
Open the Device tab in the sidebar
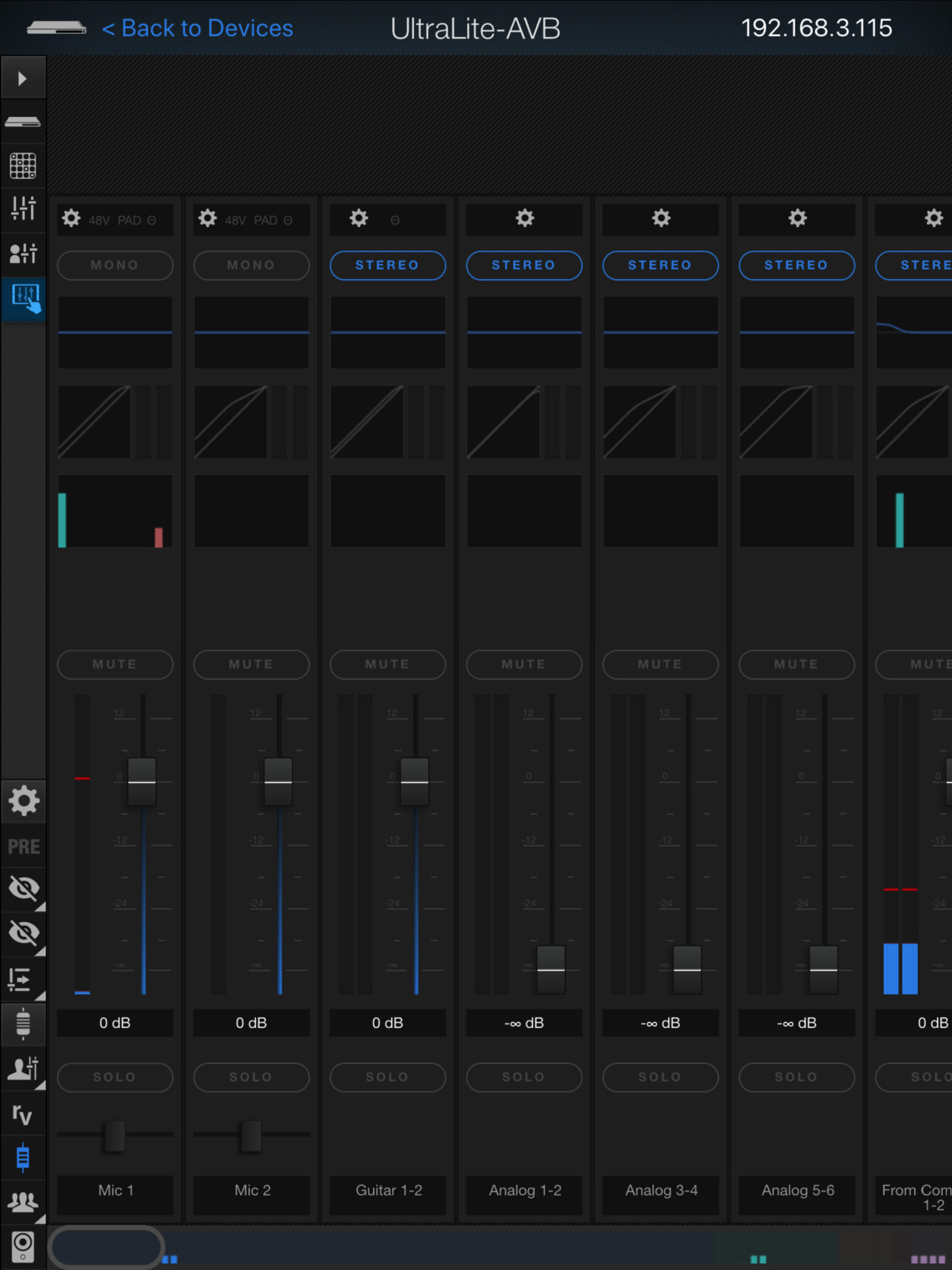click(22, 121)
